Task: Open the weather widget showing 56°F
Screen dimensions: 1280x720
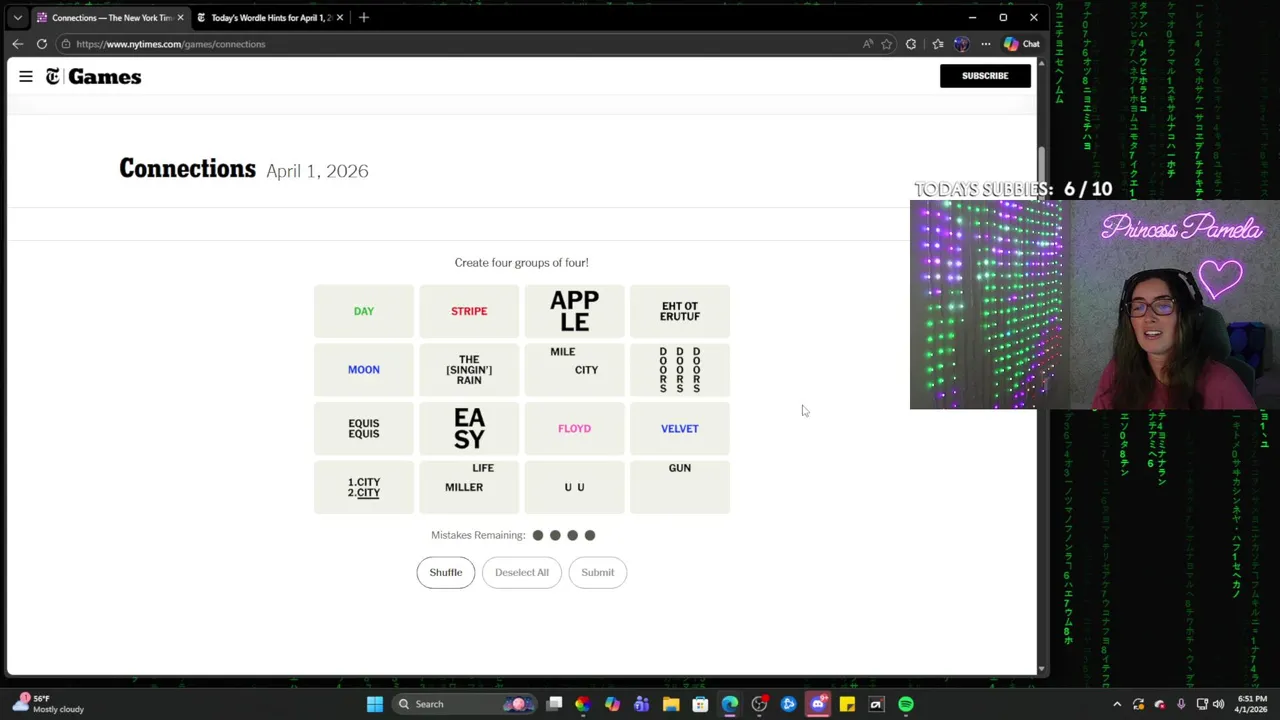Action: click(x=48, y=704)
